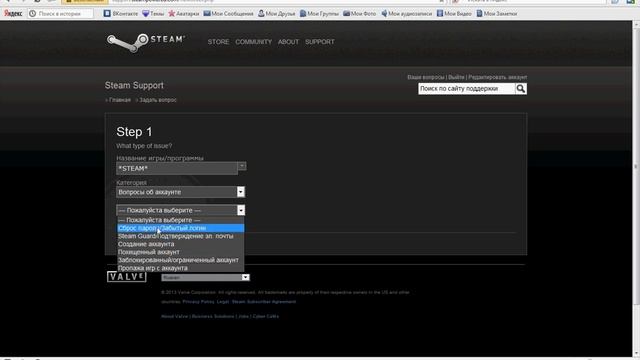This screenshot has height=360, width=640.
Task: Open the Мои Сообщения bookmark
Action: point(228,13)
